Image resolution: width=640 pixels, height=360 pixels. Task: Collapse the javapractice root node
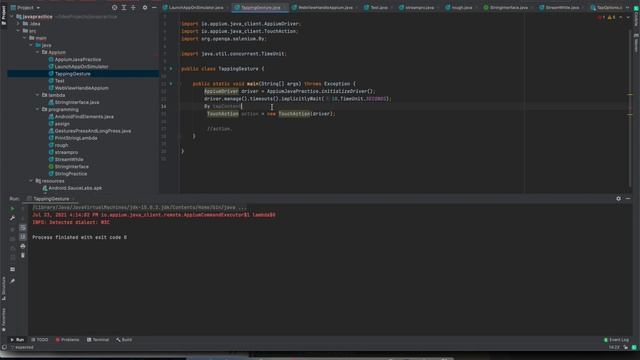point(12,17)
